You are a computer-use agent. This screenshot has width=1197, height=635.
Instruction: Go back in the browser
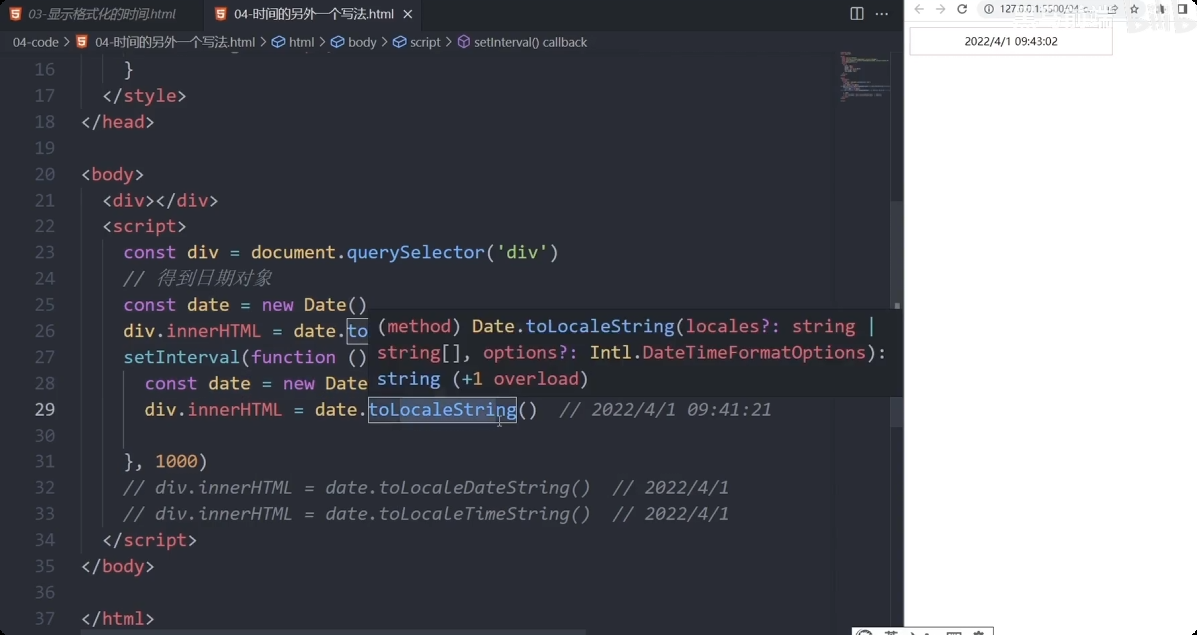(x=919, y=9)
